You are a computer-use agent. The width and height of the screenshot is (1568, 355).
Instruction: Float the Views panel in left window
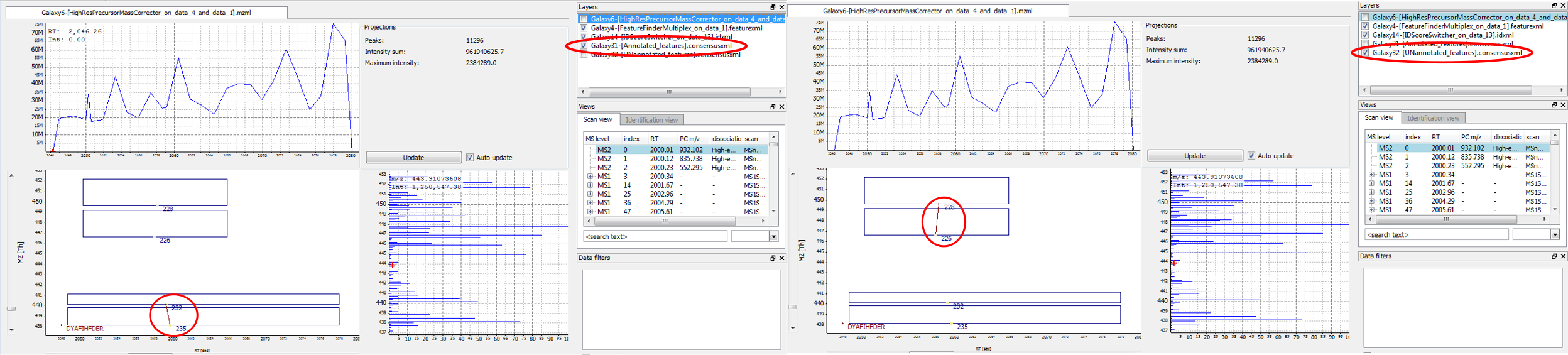(x=773, y=107)
